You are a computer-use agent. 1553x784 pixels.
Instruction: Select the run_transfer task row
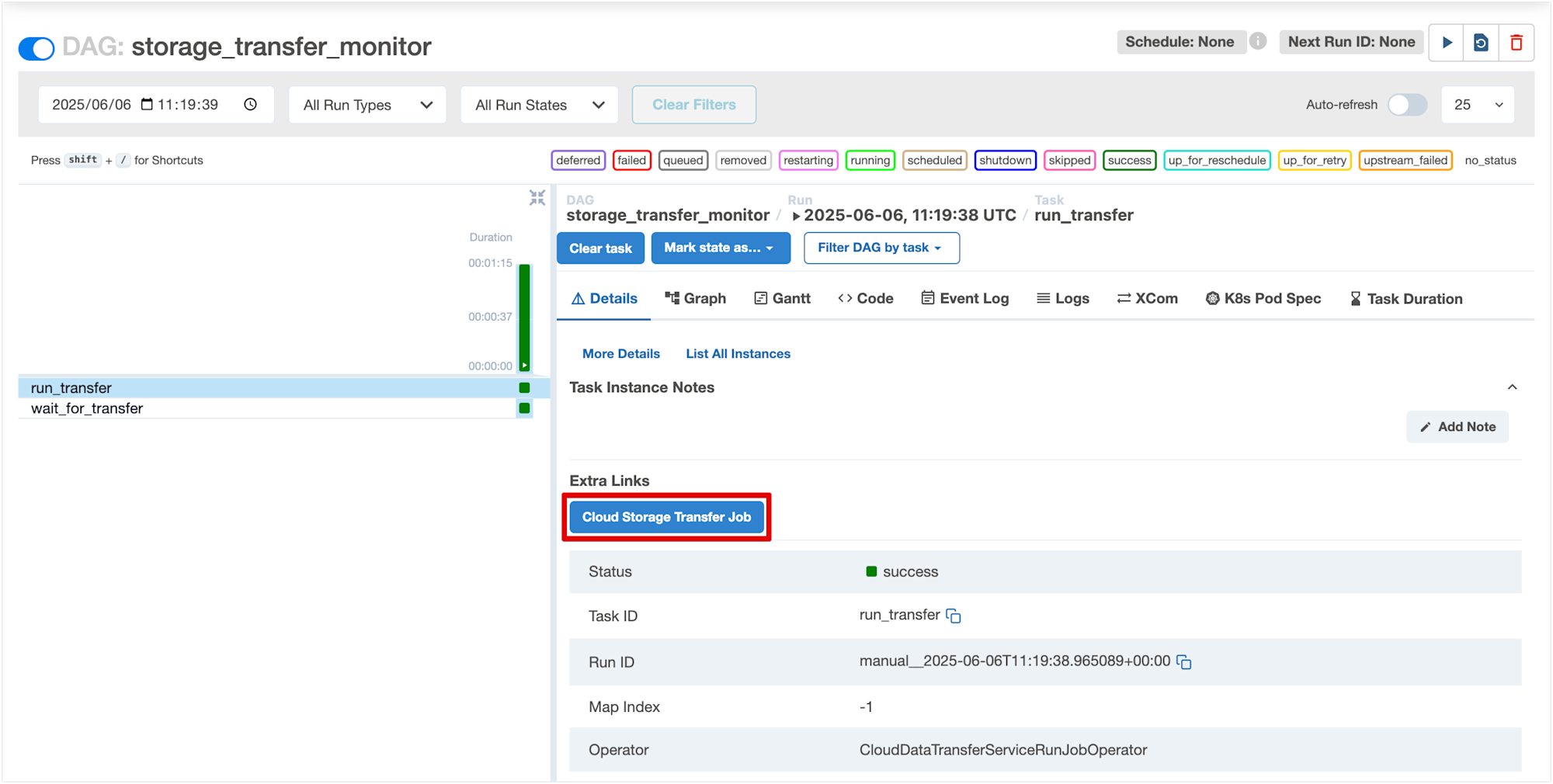pos(284,387)
